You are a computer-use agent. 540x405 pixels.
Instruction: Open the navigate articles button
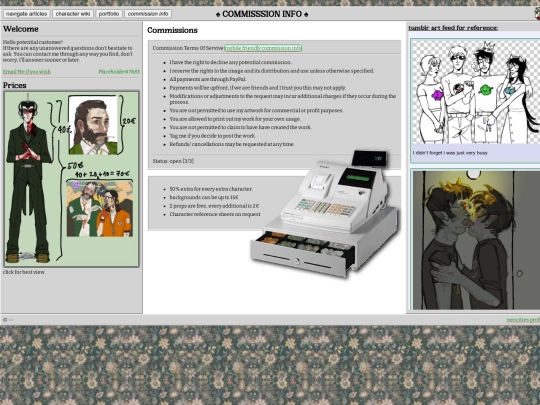[x=27, y=14]
